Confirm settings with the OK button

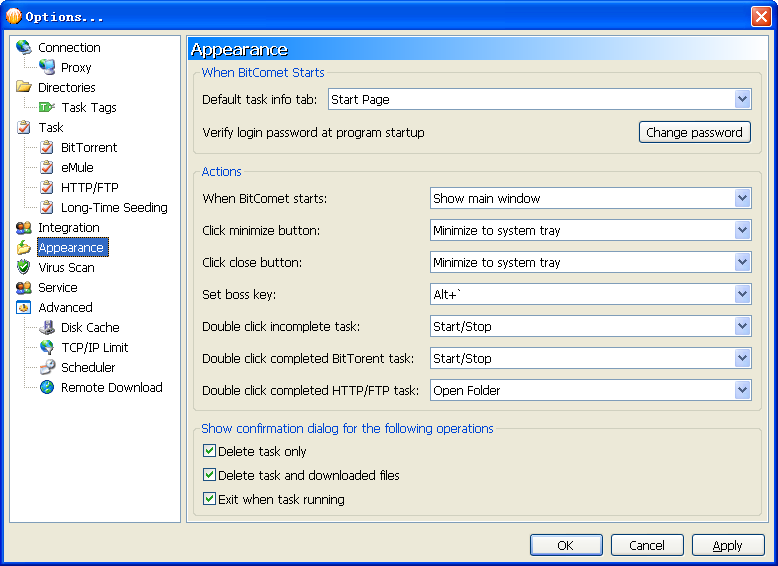tap(566, 546)
